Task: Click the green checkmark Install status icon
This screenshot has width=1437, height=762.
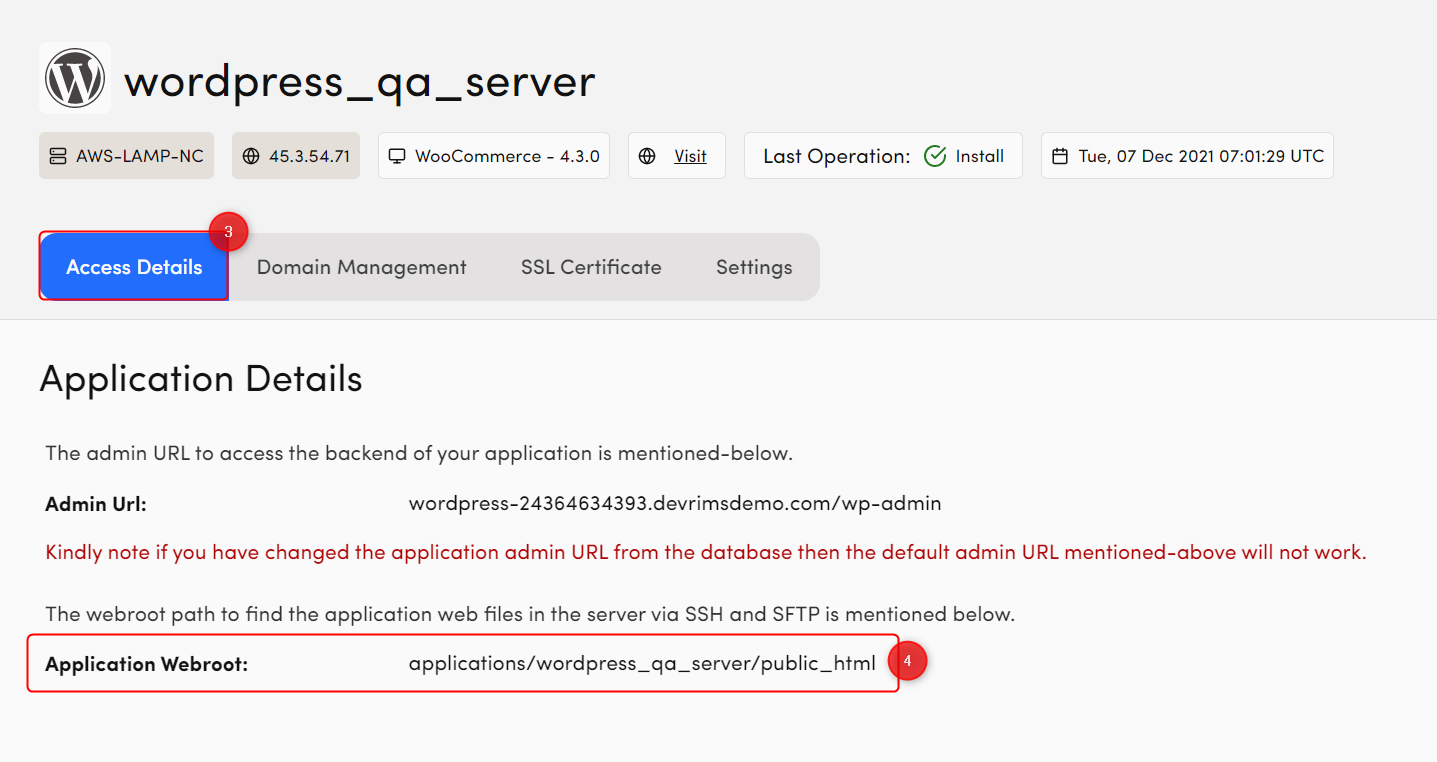Action: click(x=935, y=156)
